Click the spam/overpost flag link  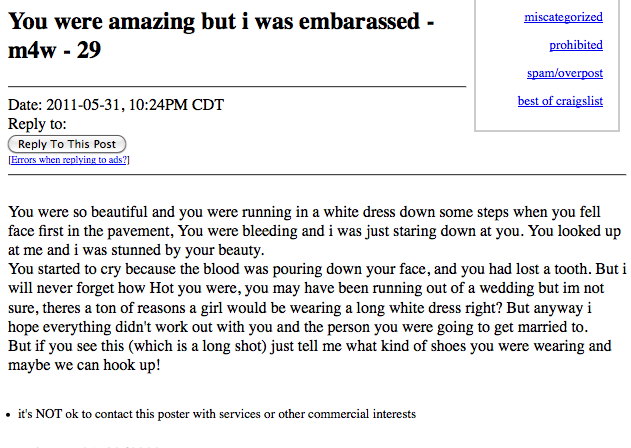[x=565, y=73]
